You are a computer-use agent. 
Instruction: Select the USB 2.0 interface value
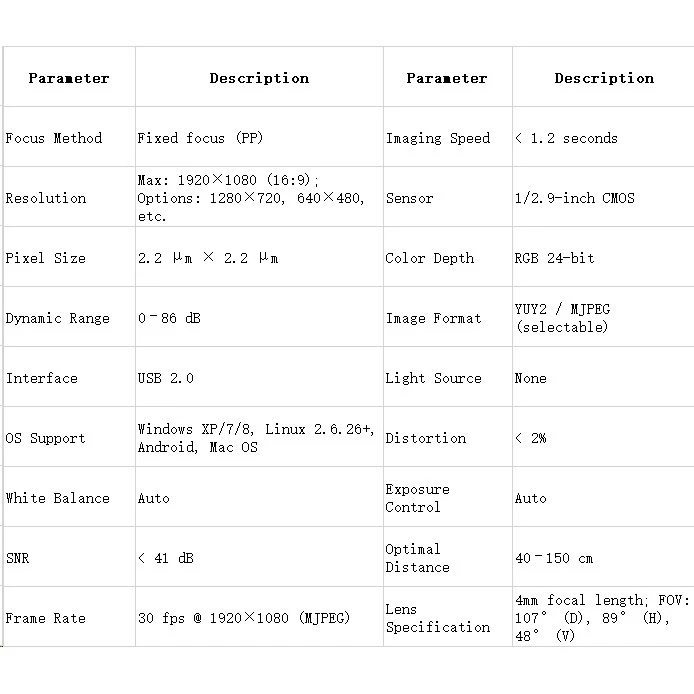pos(166,378)
